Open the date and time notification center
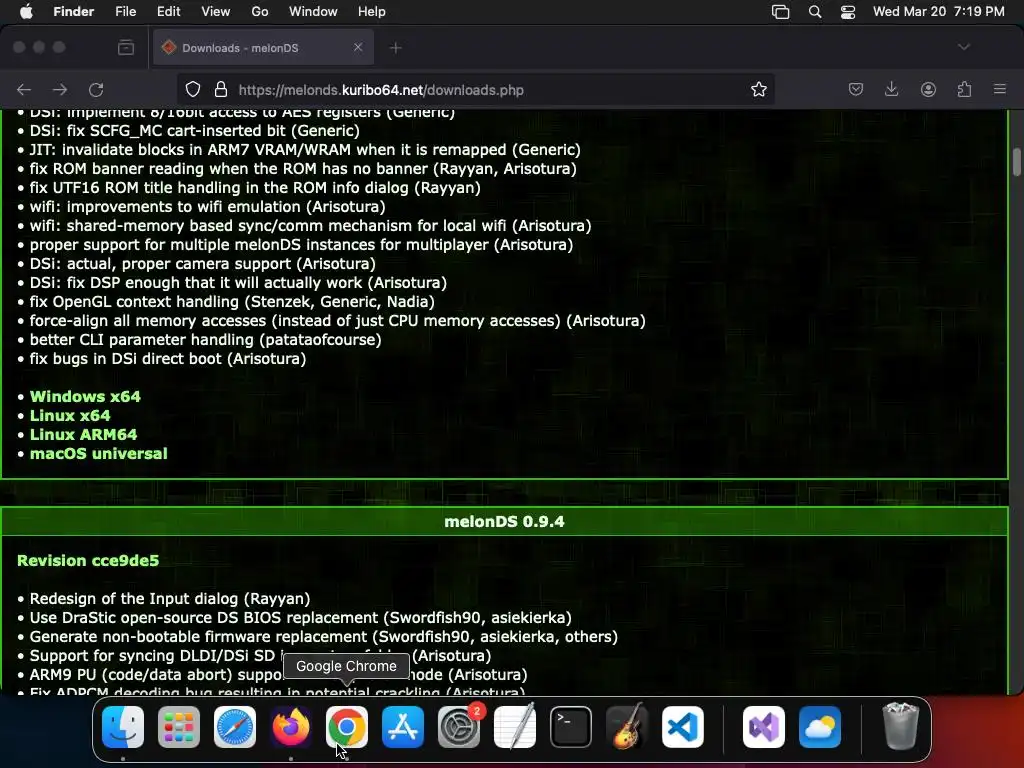The height and width of the screenshot is (768, 1024). click(938, 12)
